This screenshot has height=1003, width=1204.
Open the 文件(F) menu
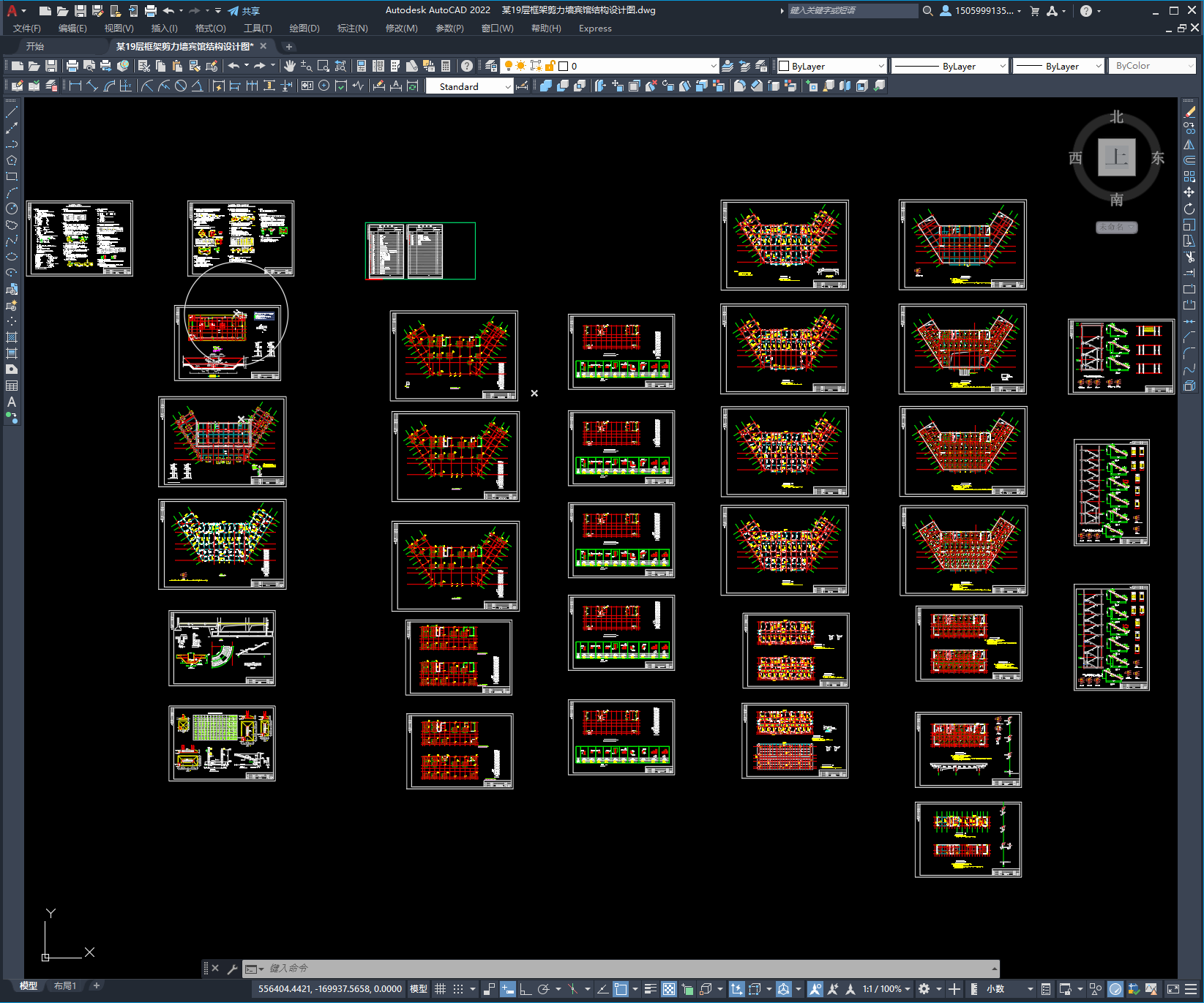(x=27, y=29)
